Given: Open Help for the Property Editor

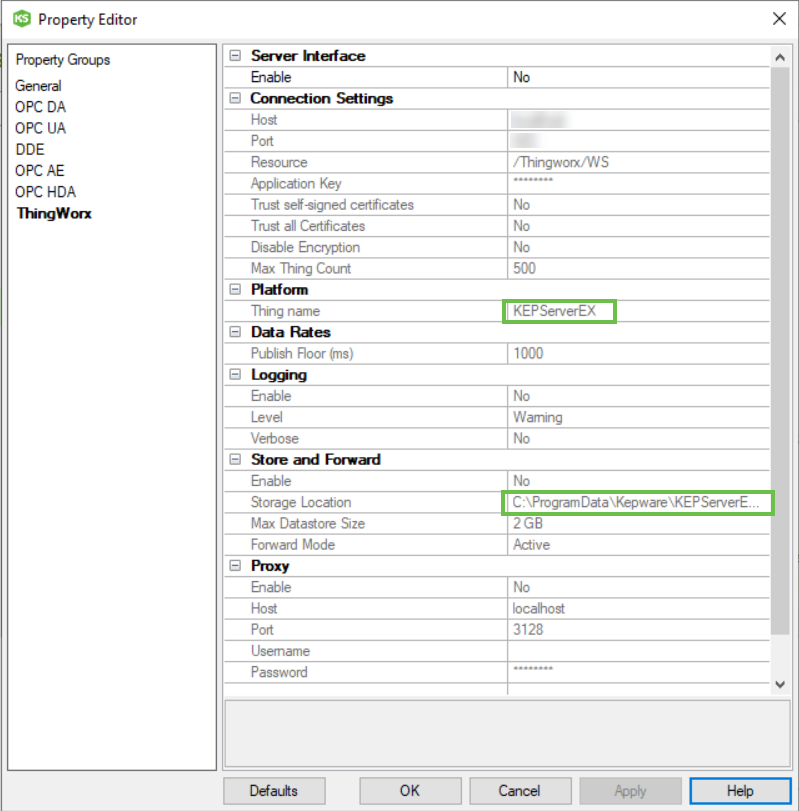Looking at the screenshot, I should 740,791.
